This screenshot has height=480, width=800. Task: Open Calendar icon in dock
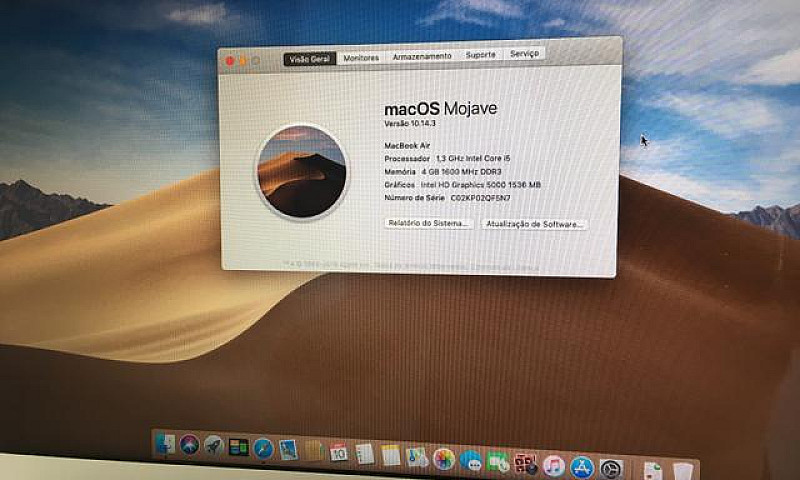338,452
